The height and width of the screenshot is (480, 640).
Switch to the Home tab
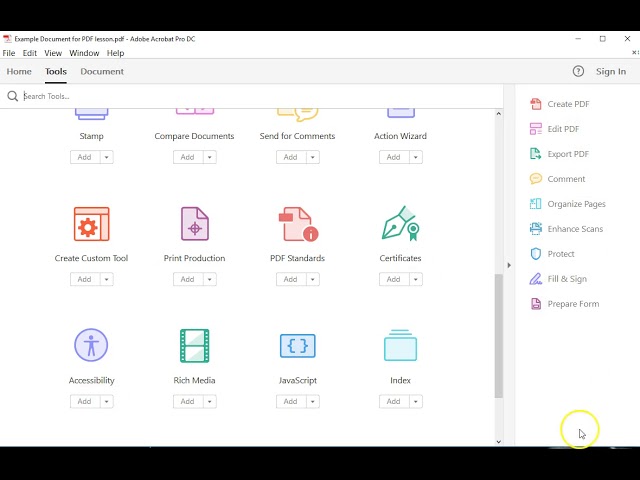pyautogui.click(x=19, y=72)
